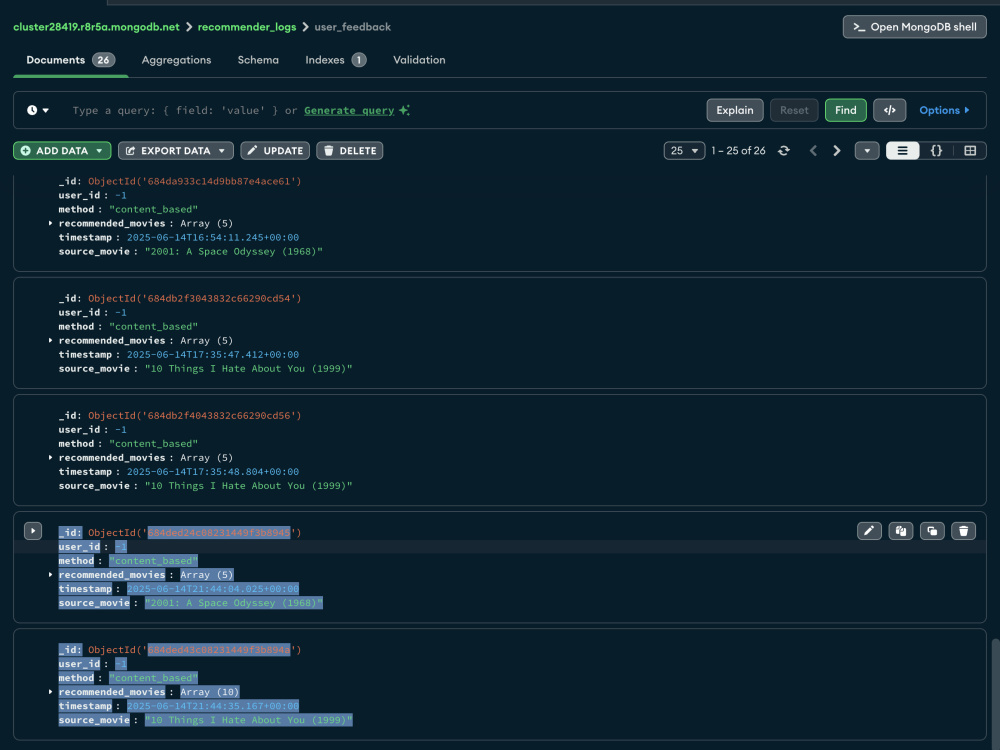The width and height of the screenshot is (1000, 750).
Task: Expand recommended_movies in the 16:54:11 document
Action: [x=50, y=223]
